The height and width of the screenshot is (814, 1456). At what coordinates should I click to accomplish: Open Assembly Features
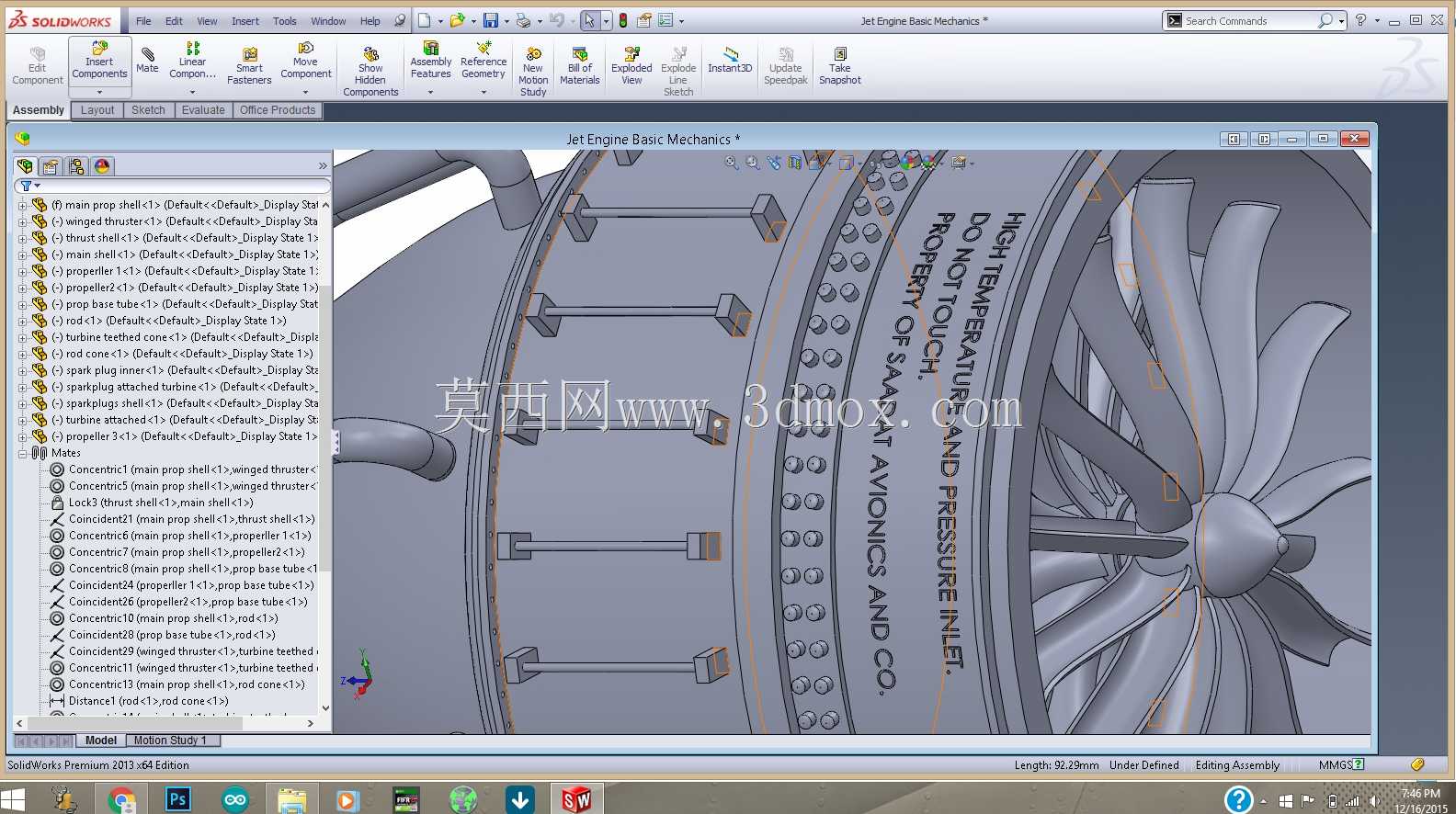click(430, 61)
